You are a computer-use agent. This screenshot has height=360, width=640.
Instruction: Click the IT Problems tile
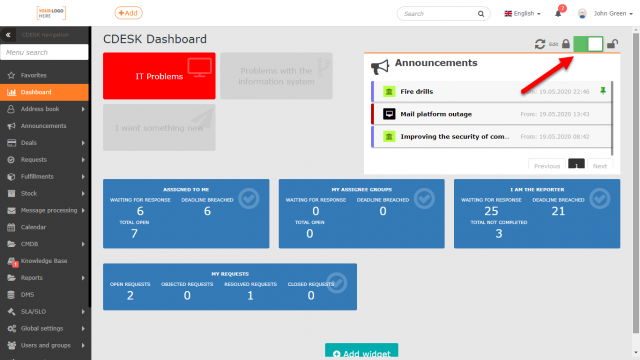(x=159, y=76)
